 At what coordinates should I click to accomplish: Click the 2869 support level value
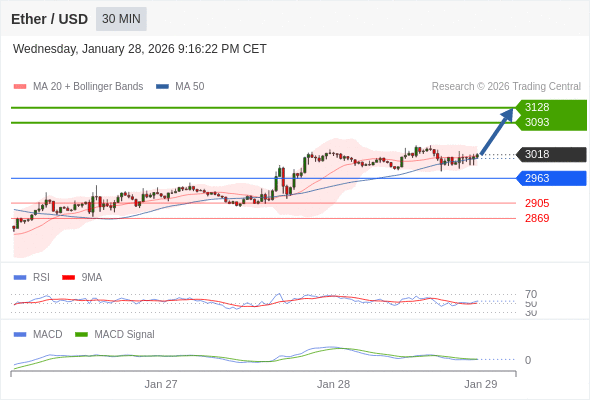(x=537, y=218)
